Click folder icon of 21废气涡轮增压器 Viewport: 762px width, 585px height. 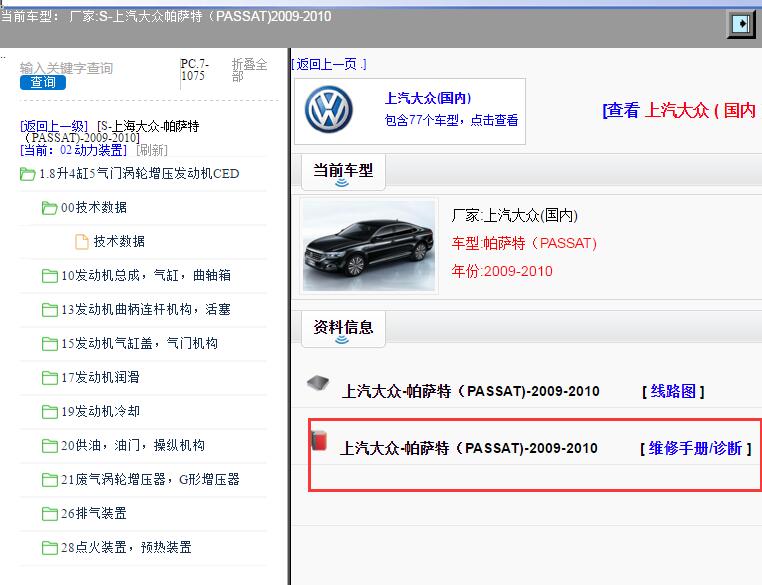tap(49, 480)
